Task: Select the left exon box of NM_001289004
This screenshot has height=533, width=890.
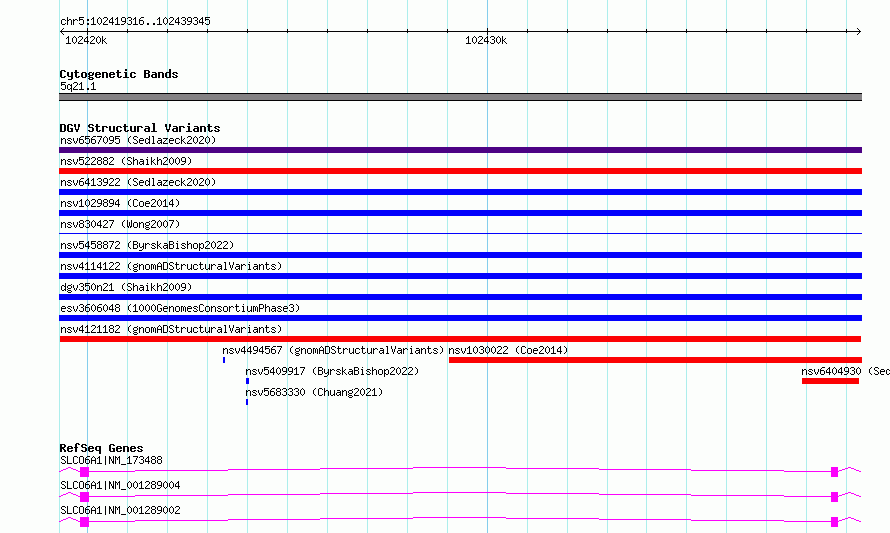Action: coord(85,497)
